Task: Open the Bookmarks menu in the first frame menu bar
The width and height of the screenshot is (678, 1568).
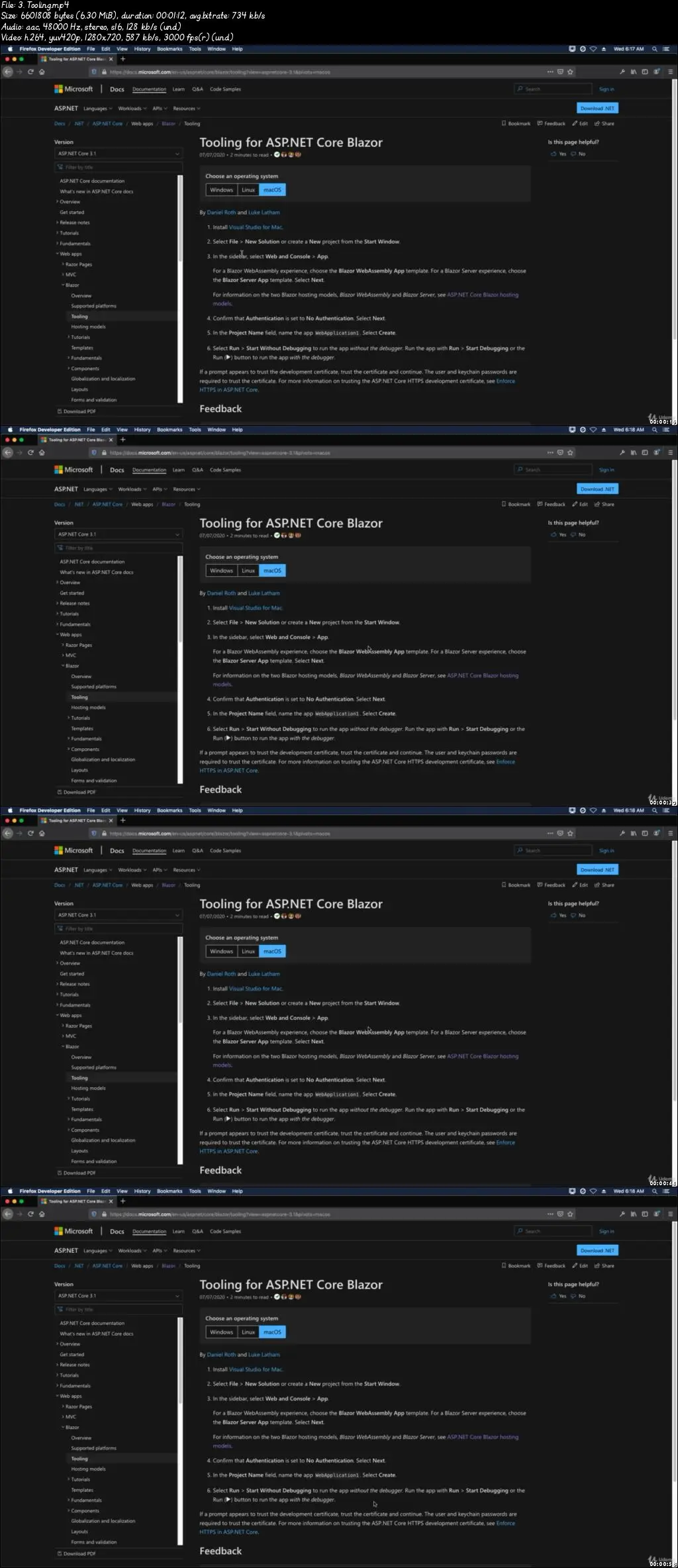Action: [169, 49]
